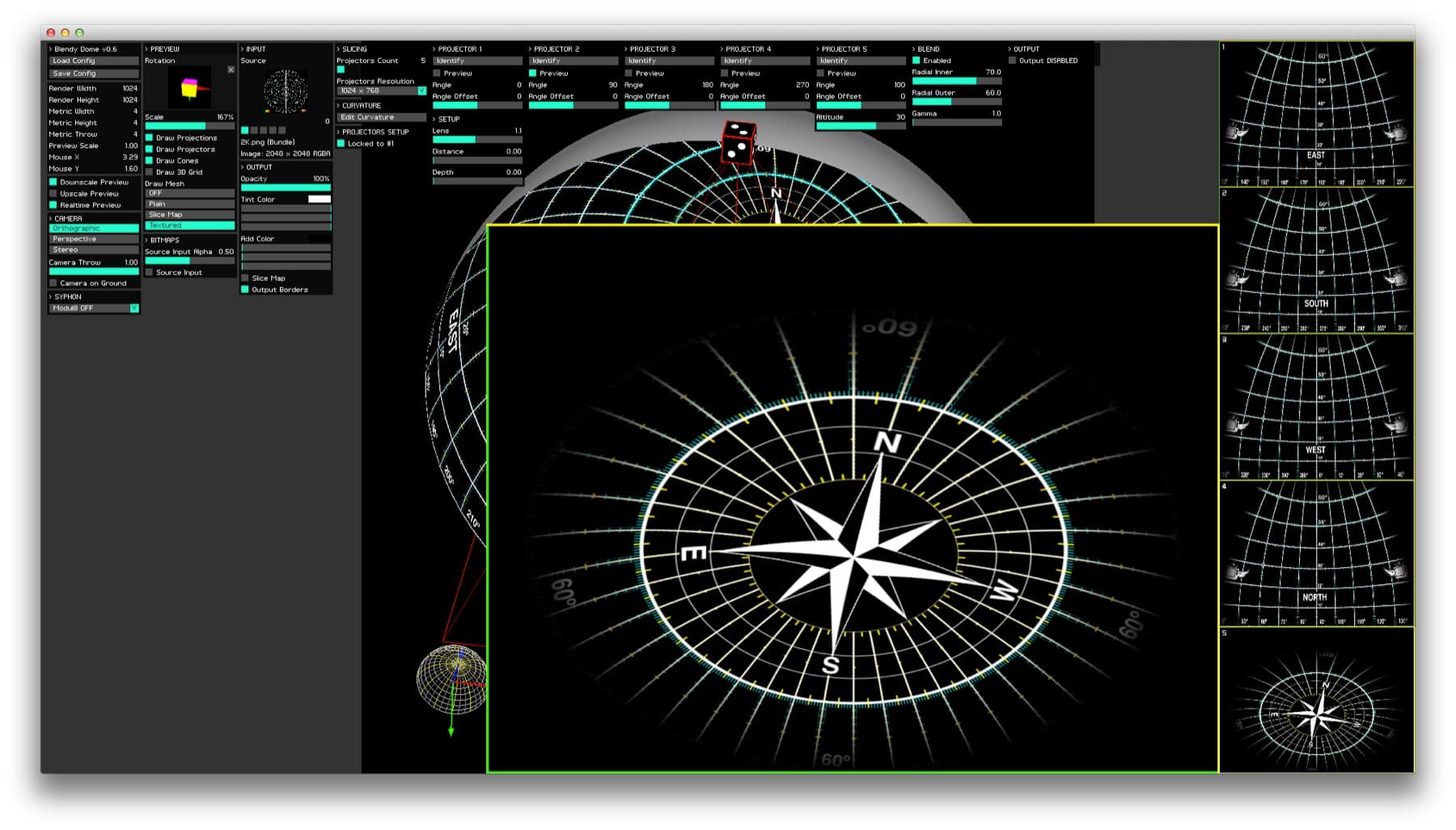Screen dimensions: 1456x830
Task: Set Draw Mesh to Slice Map
Action: point(190,214)
